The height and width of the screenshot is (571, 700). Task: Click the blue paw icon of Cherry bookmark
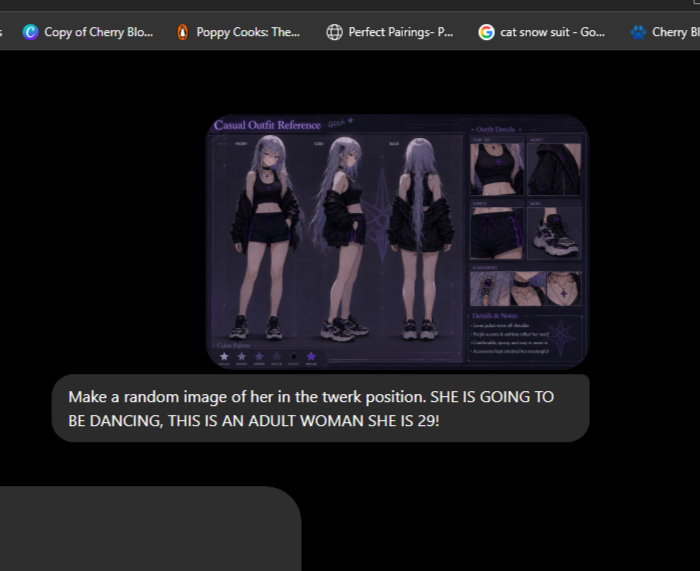click(x=638, y=32)
